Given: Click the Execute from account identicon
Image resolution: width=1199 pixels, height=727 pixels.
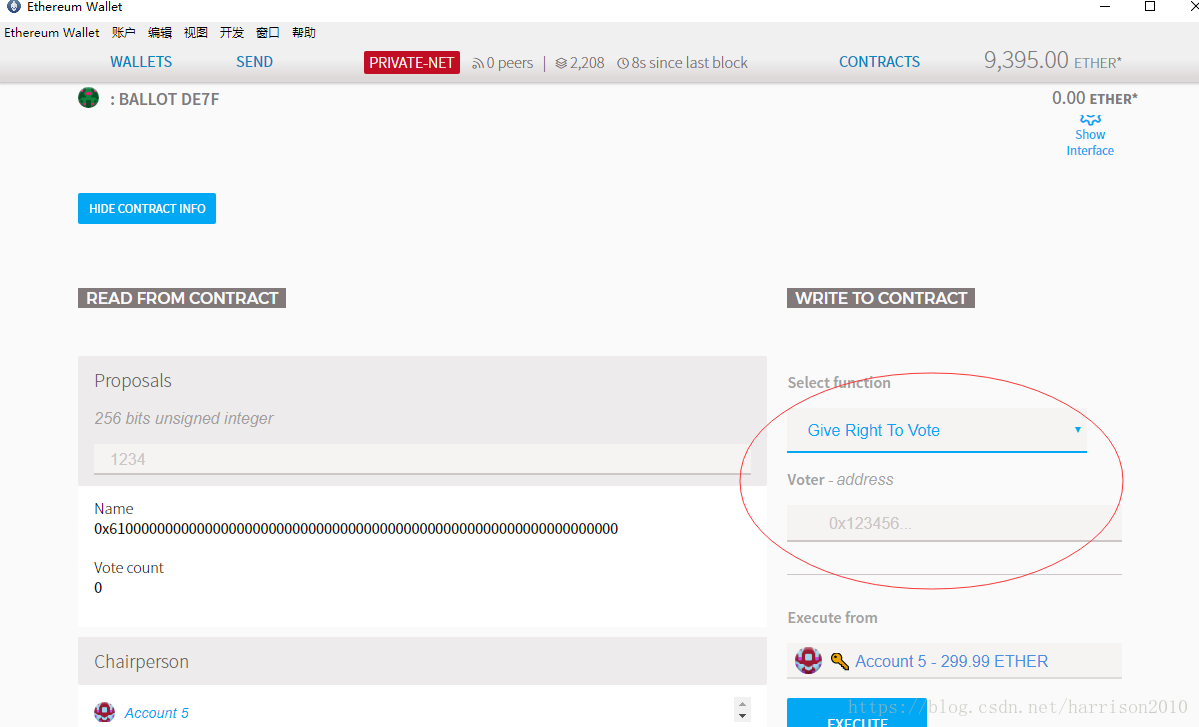Looking at the screenshot, I should click(808, 660).
